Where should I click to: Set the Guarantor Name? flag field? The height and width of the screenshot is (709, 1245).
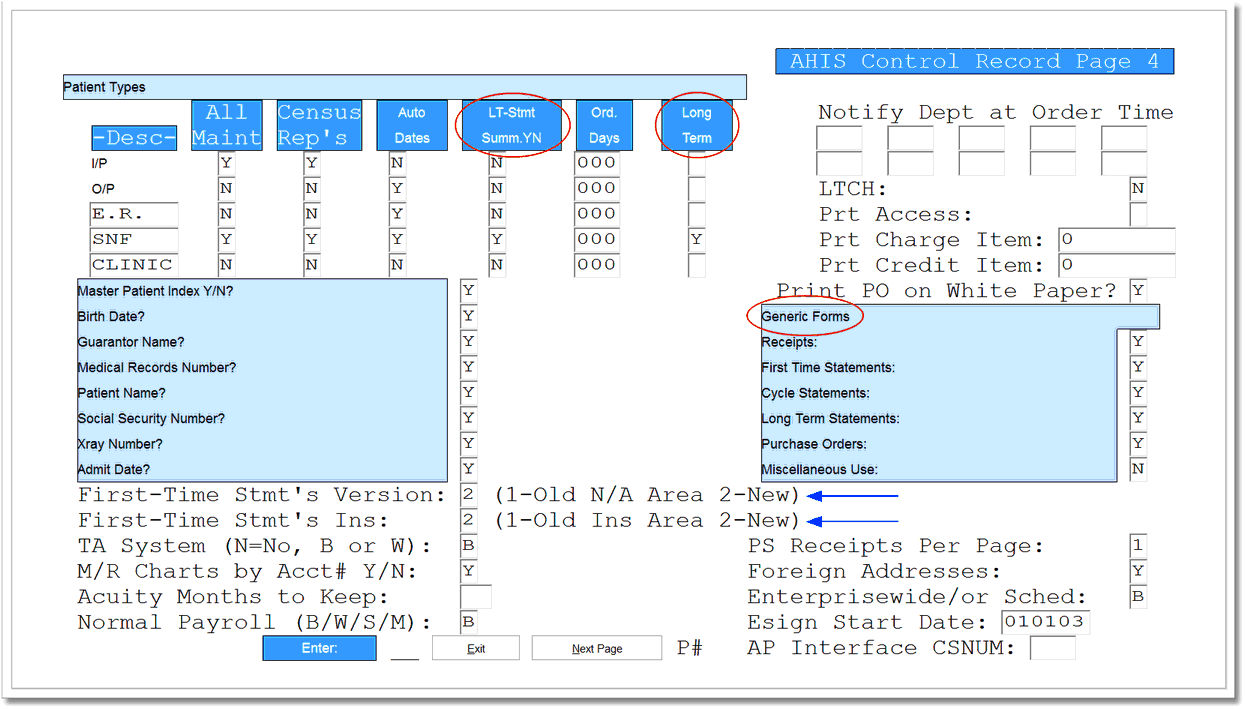click(468, 342)
